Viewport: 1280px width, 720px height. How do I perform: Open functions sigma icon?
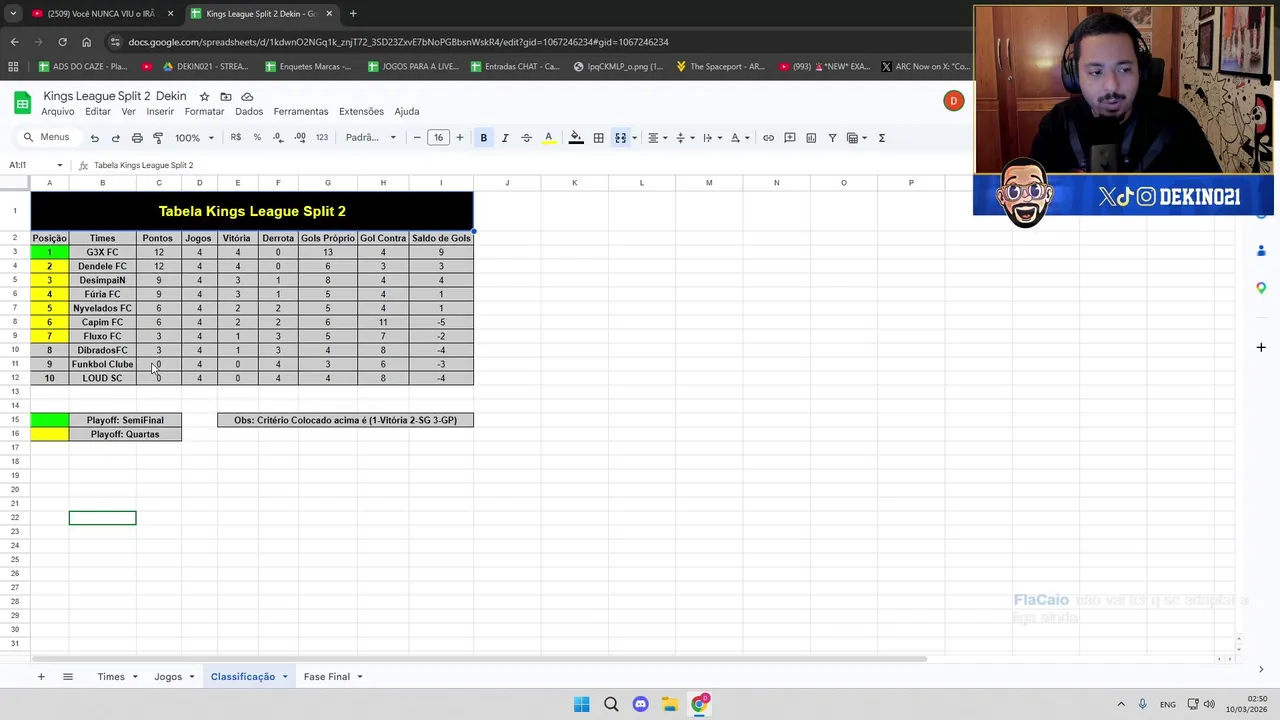point(882,138)
